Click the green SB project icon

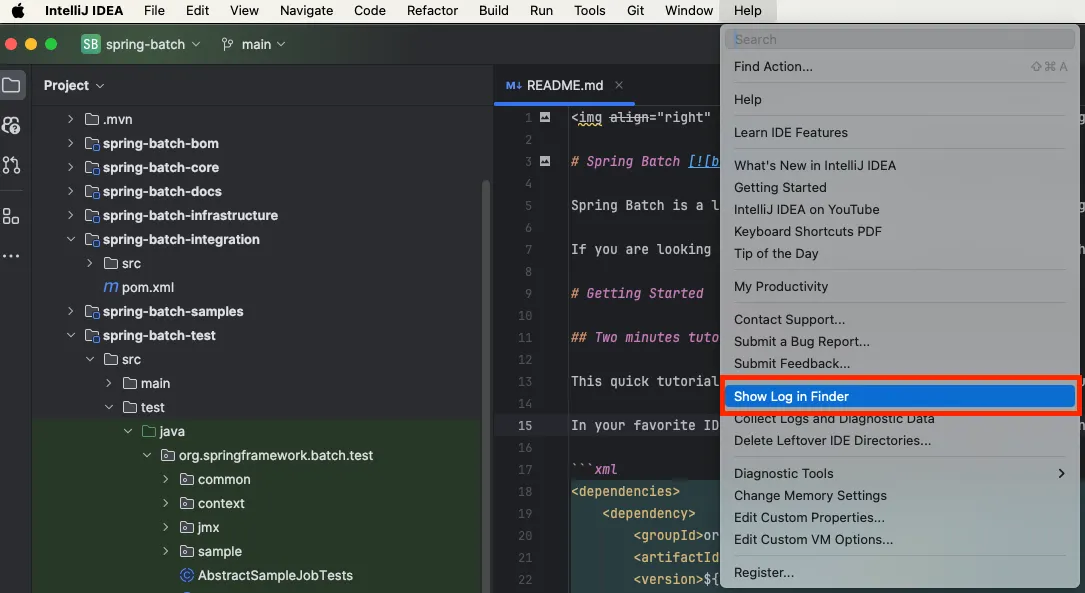(x=91, y=44)
